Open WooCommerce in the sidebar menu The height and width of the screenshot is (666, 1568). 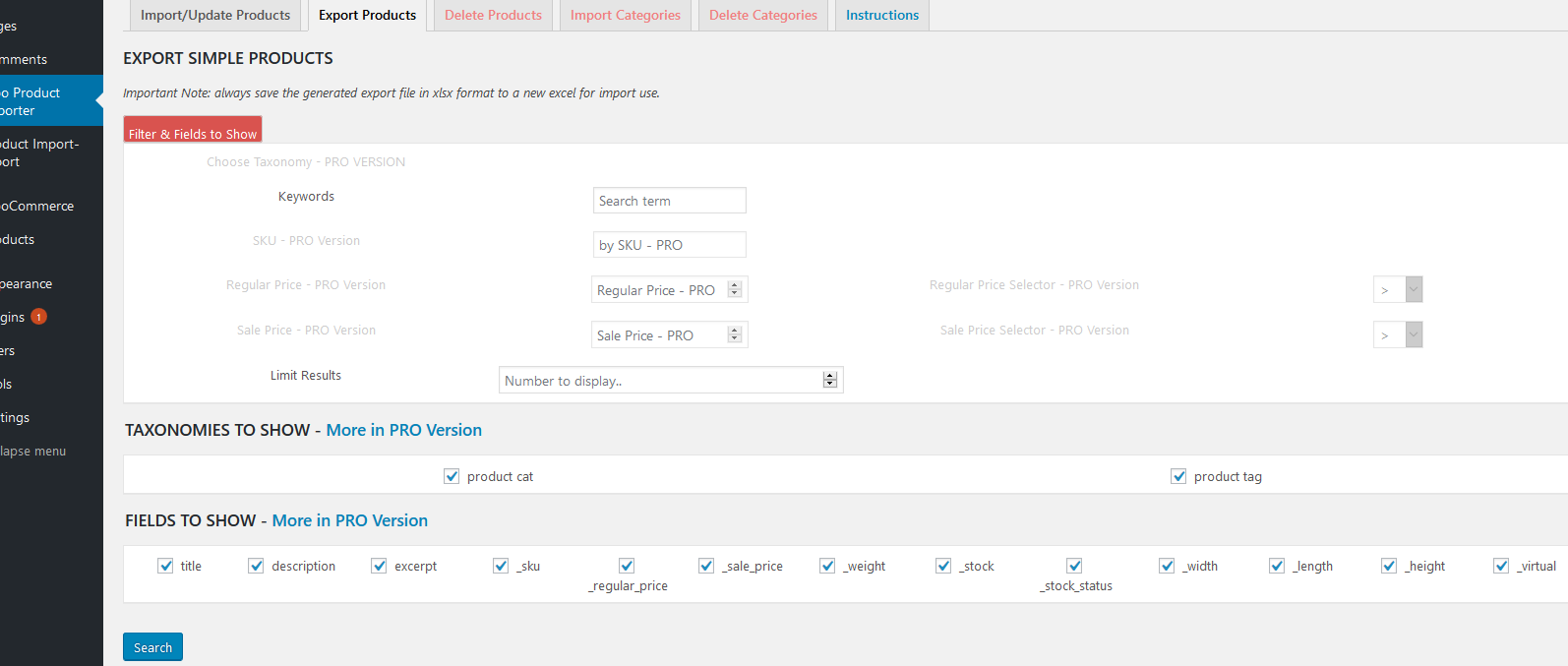pos(37,206)
